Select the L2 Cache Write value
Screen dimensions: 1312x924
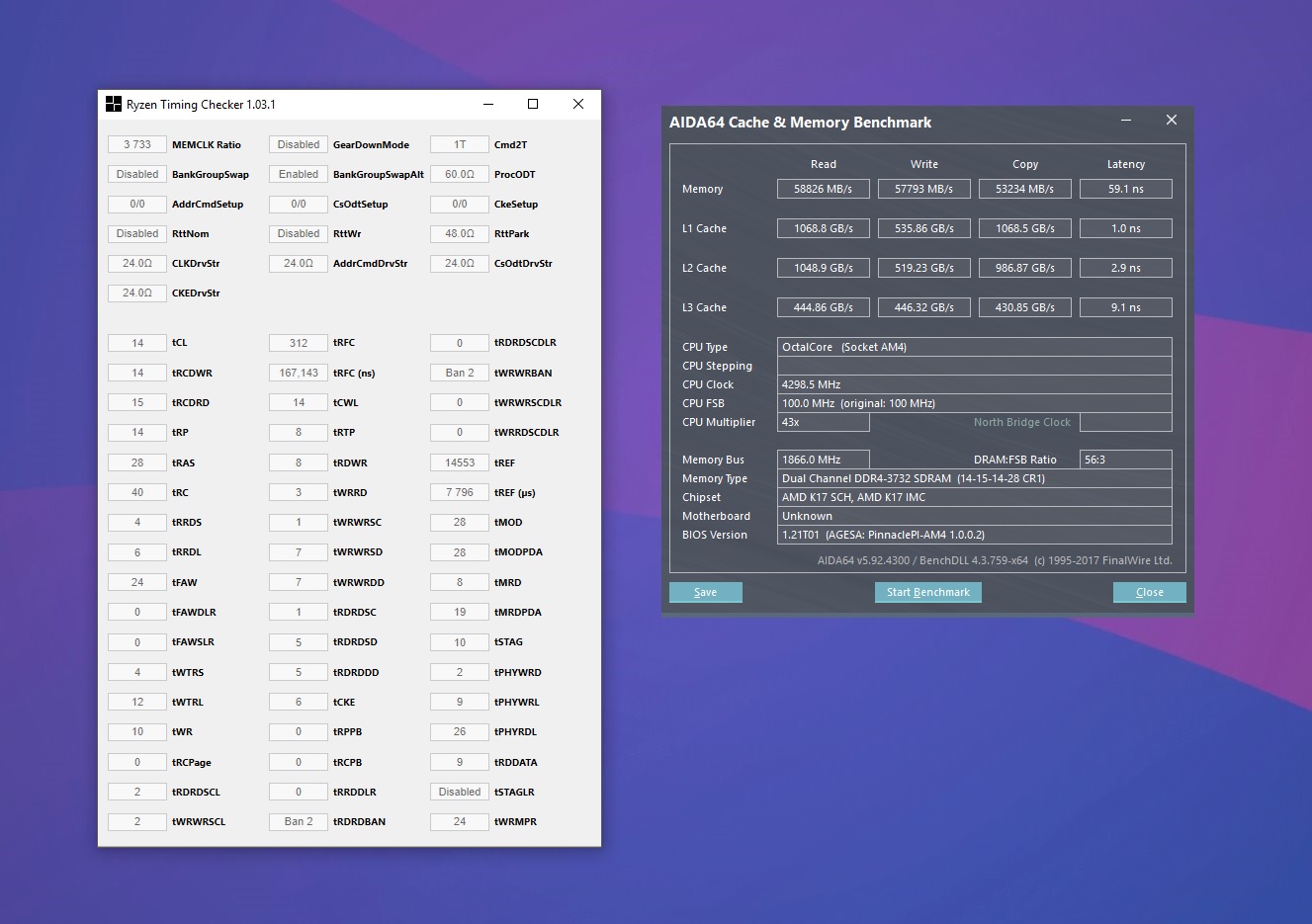pos(924,268)
